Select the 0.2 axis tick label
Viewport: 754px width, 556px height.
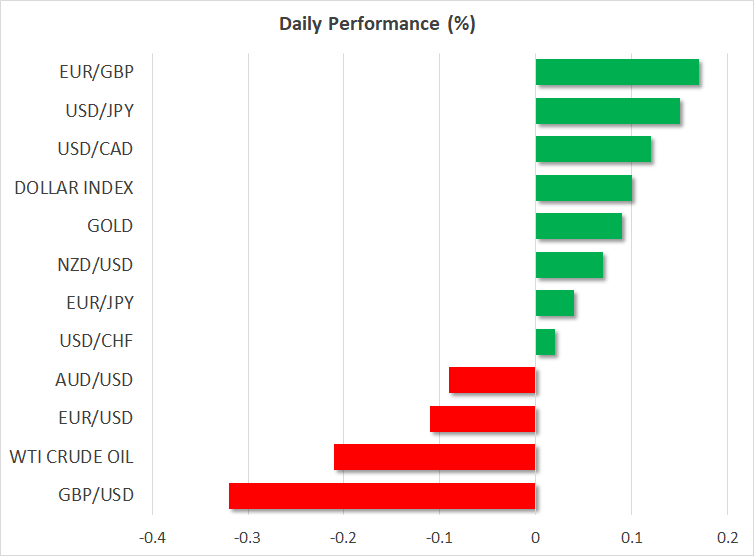tap(726, 536)
